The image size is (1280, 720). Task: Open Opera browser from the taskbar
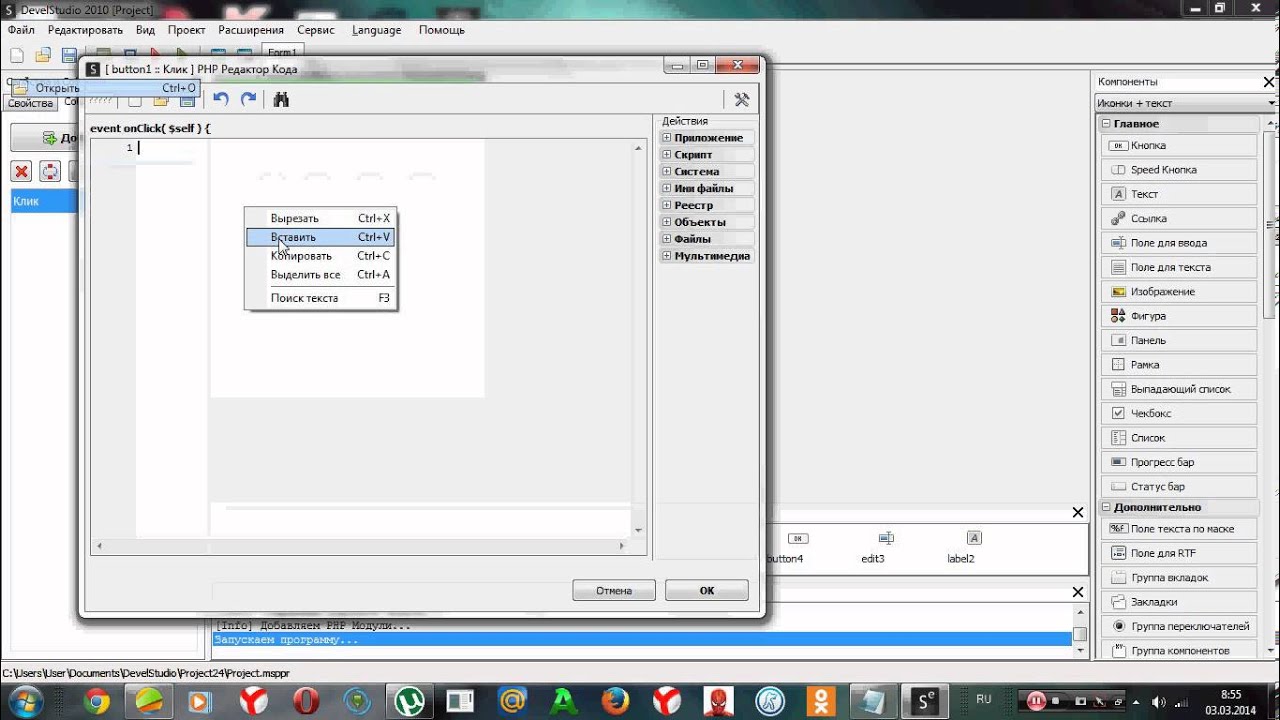point(305,702)
